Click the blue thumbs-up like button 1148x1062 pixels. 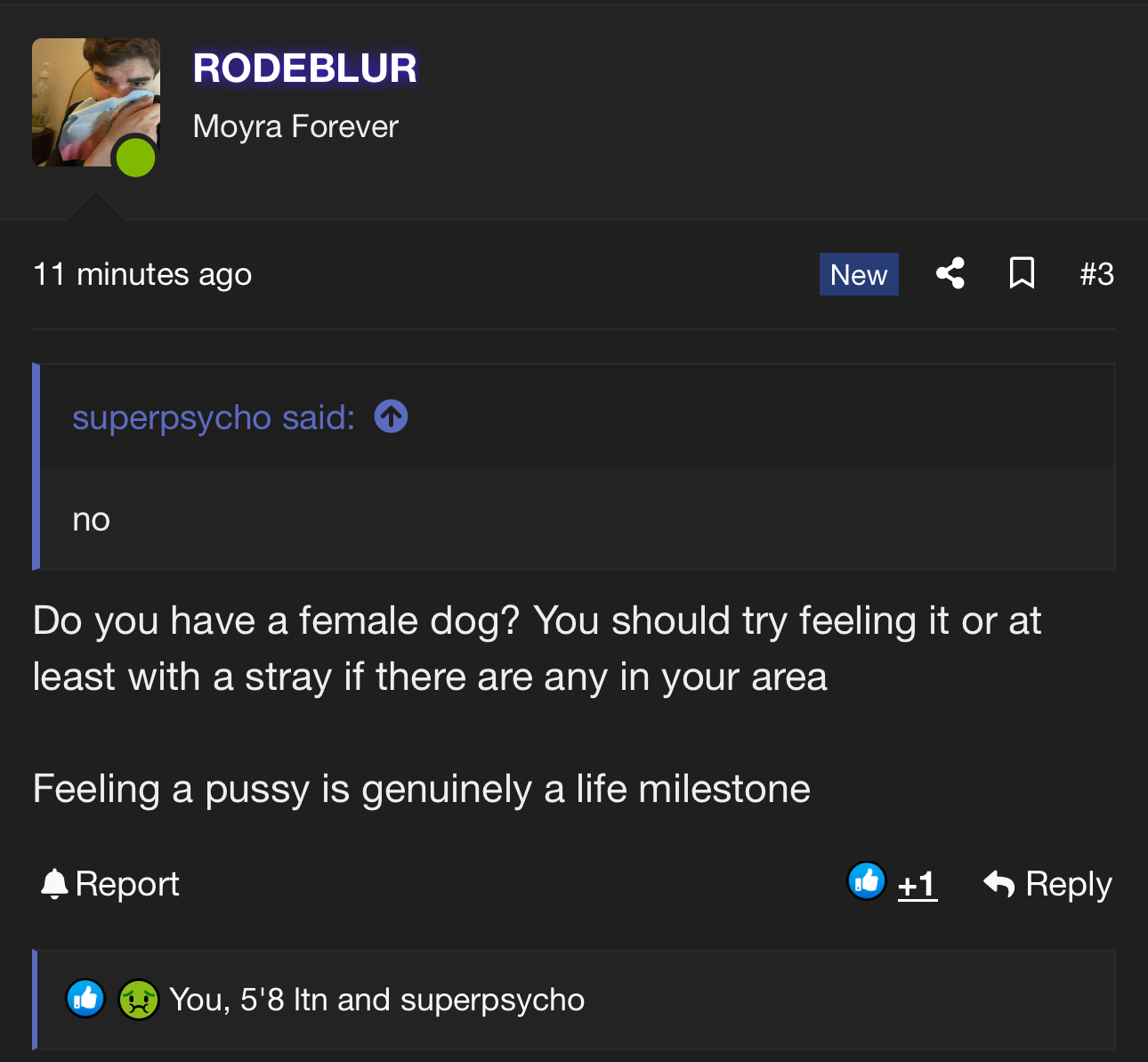tap(866, 882)
